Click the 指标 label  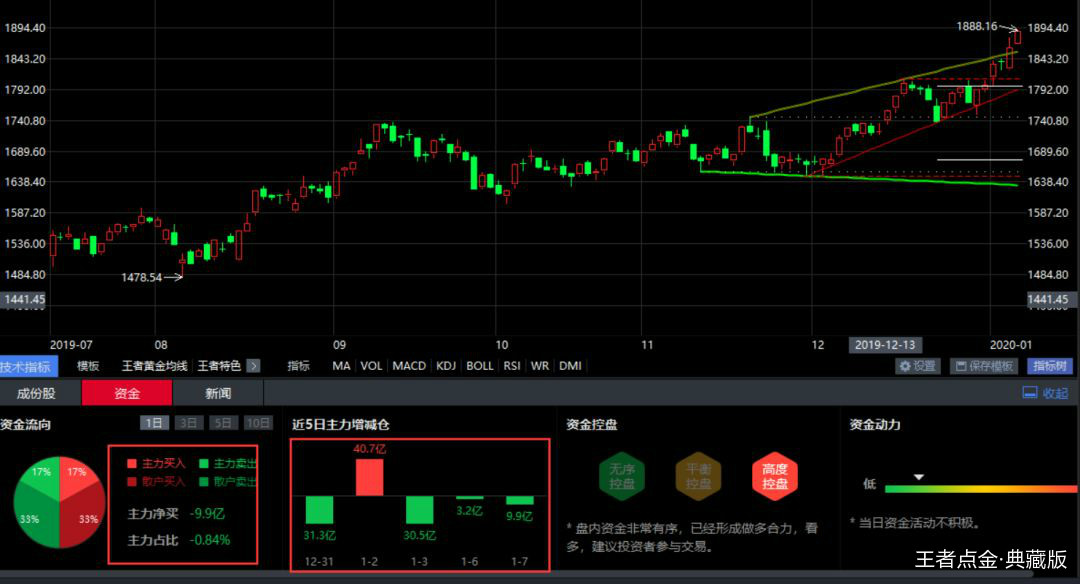point(298,366)
